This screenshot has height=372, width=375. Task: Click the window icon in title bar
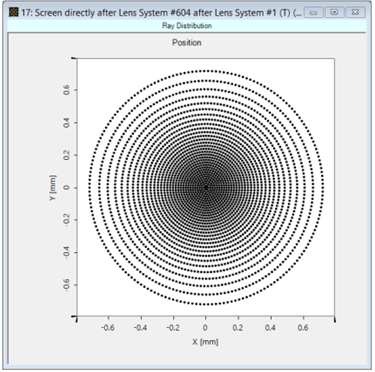(x=14, y=13)
